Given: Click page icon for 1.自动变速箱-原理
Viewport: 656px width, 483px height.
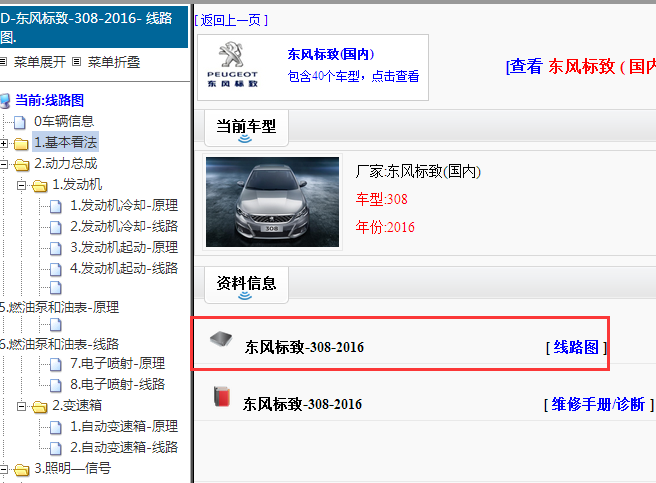Looking at the screenshot, I should (x=56, y=427).
